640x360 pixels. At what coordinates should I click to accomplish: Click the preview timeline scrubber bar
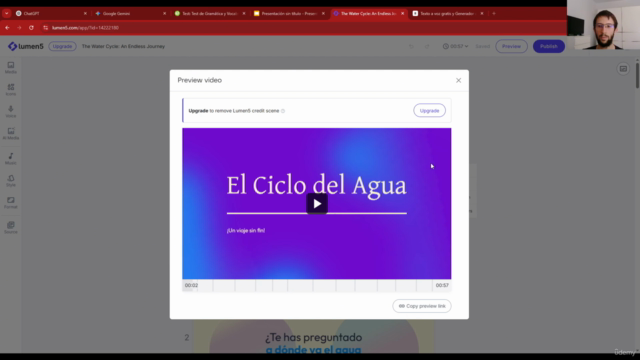point(316,285)
